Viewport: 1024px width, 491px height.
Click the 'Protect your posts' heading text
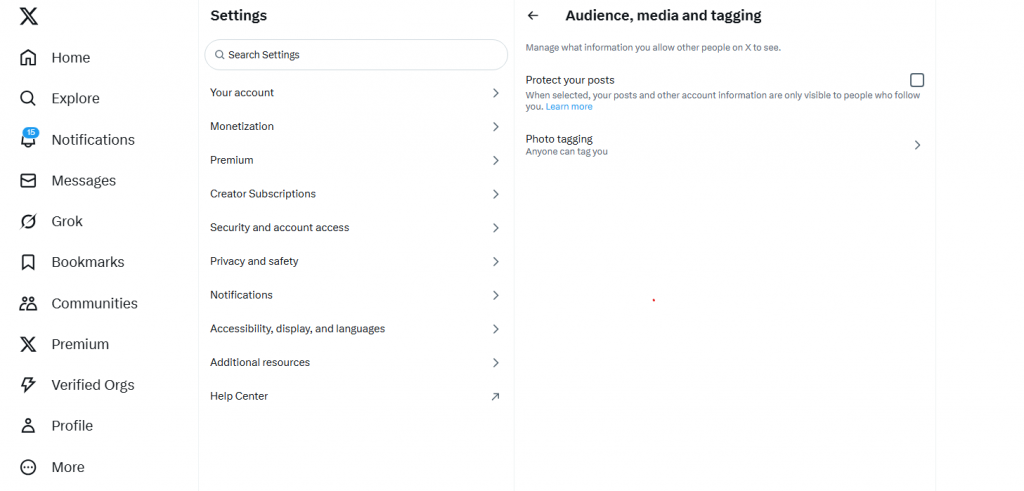pyautogui.click(x=570, y=80)
